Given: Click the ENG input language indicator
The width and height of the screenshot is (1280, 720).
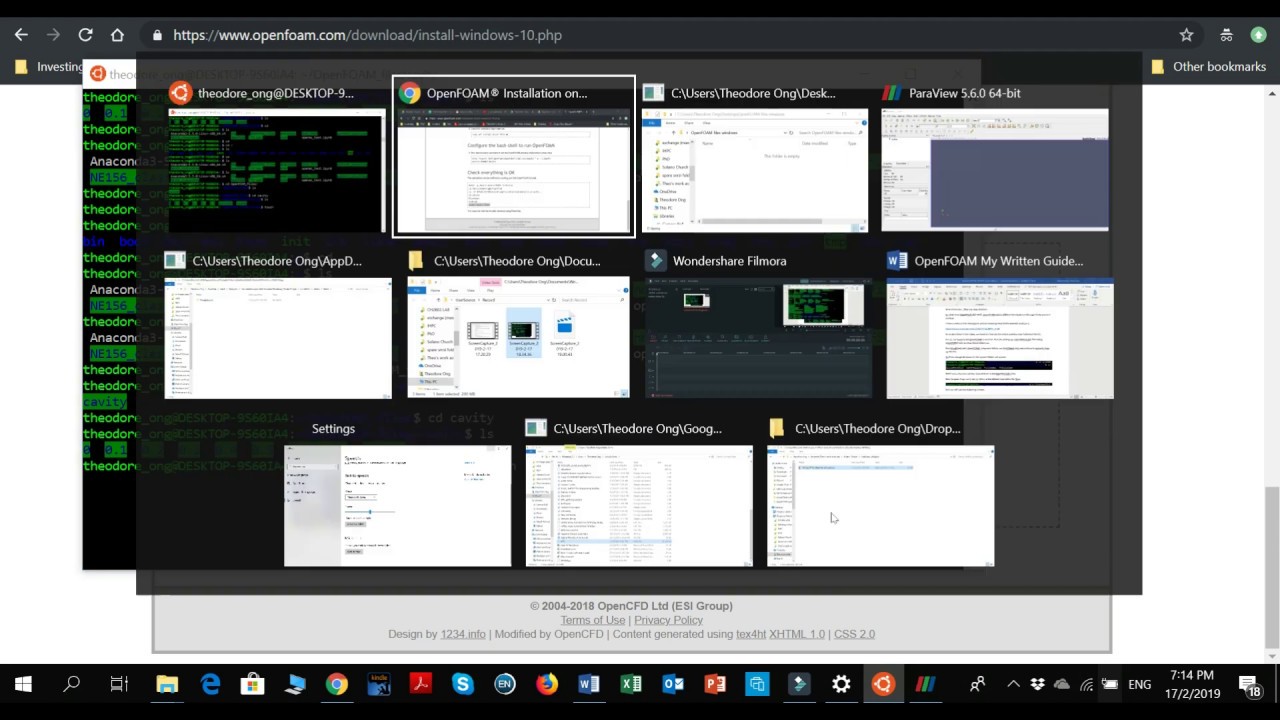Looking at the screenshot, I should pyautogui.click(x=1139, y=685).
